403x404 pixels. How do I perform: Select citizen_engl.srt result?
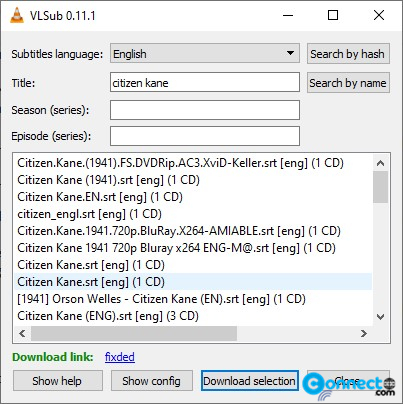click(x=193, y=214)
